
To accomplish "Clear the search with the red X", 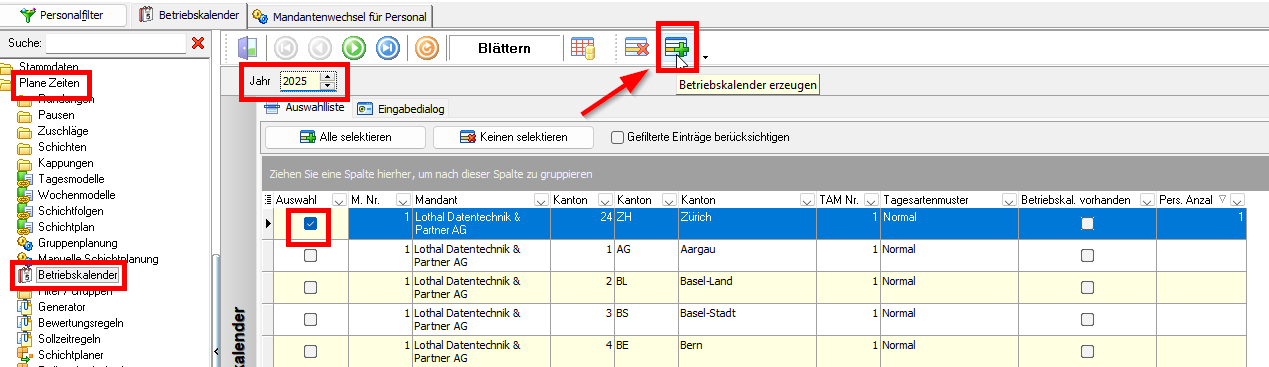I will click(197, 43).
